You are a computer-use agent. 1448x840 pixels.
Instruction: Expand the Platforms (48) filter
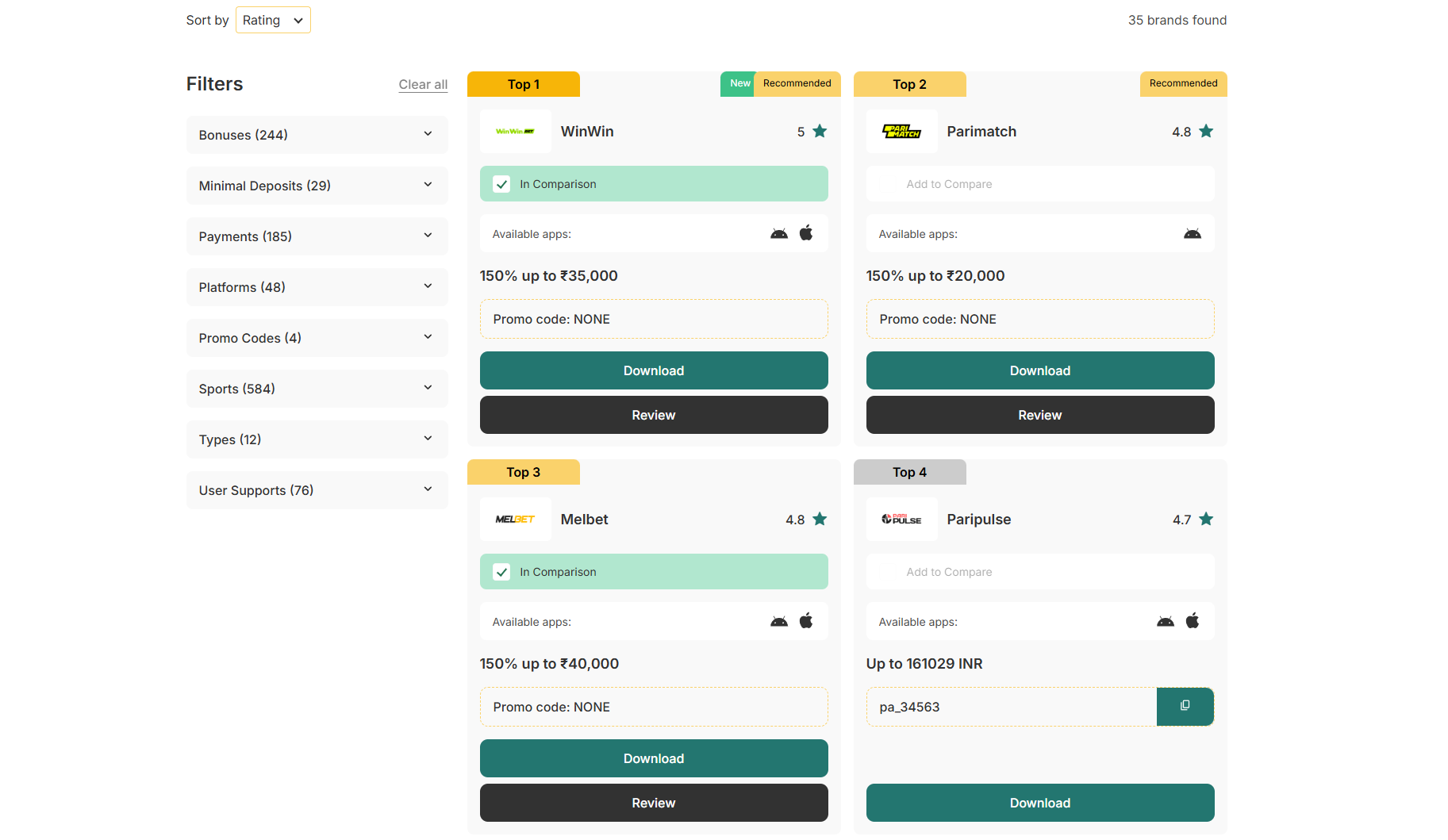pyautogui.click(x=317, y=287)
